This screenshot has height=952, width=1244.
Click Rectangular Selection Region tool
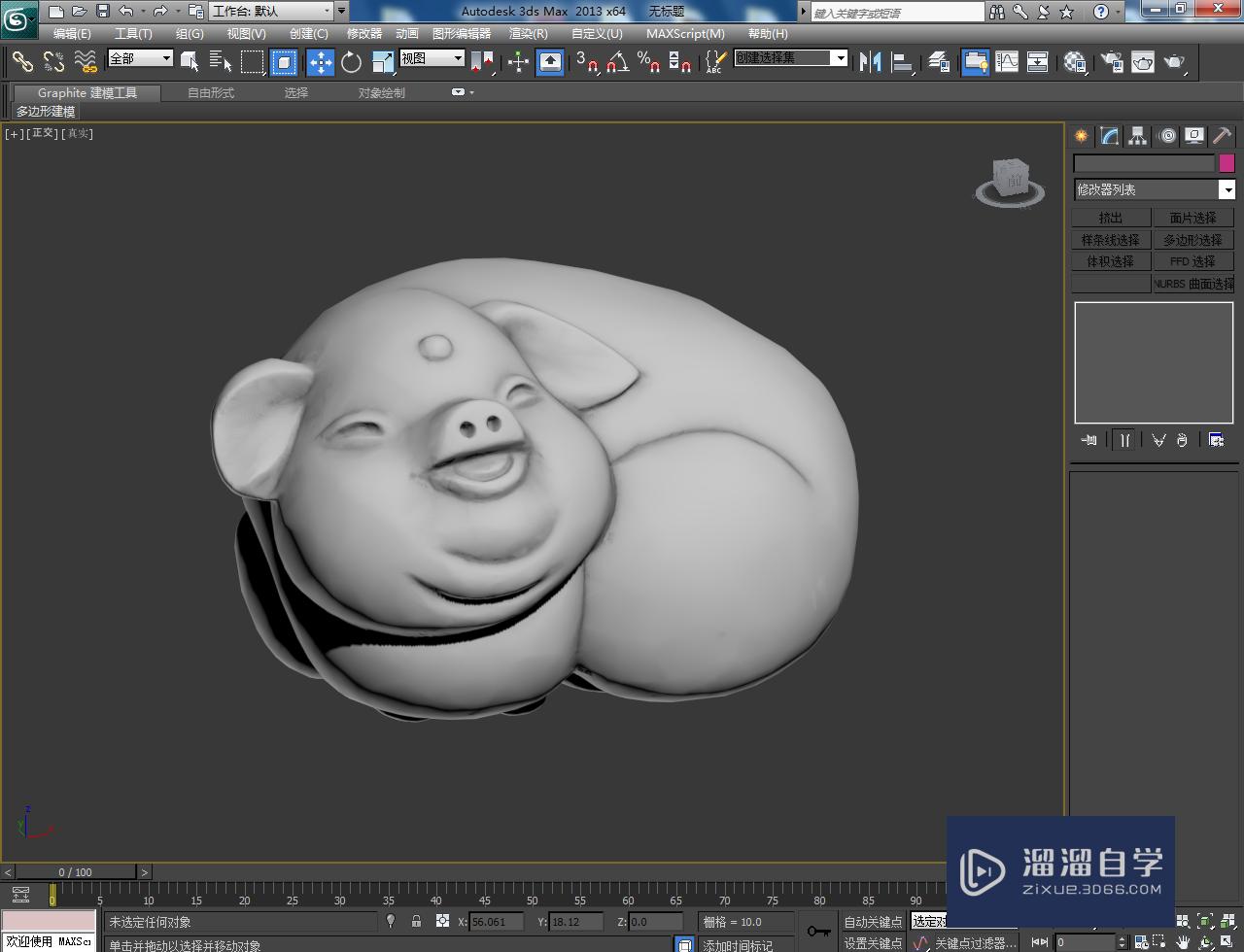(253, 62)
